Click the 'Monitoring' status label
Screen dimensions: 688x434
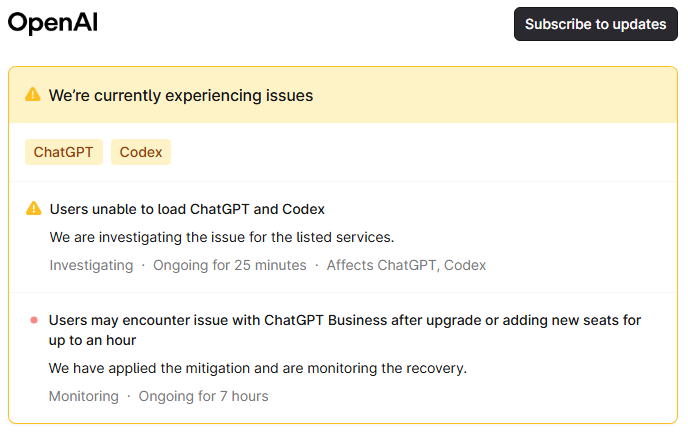[x=83, y=396]
